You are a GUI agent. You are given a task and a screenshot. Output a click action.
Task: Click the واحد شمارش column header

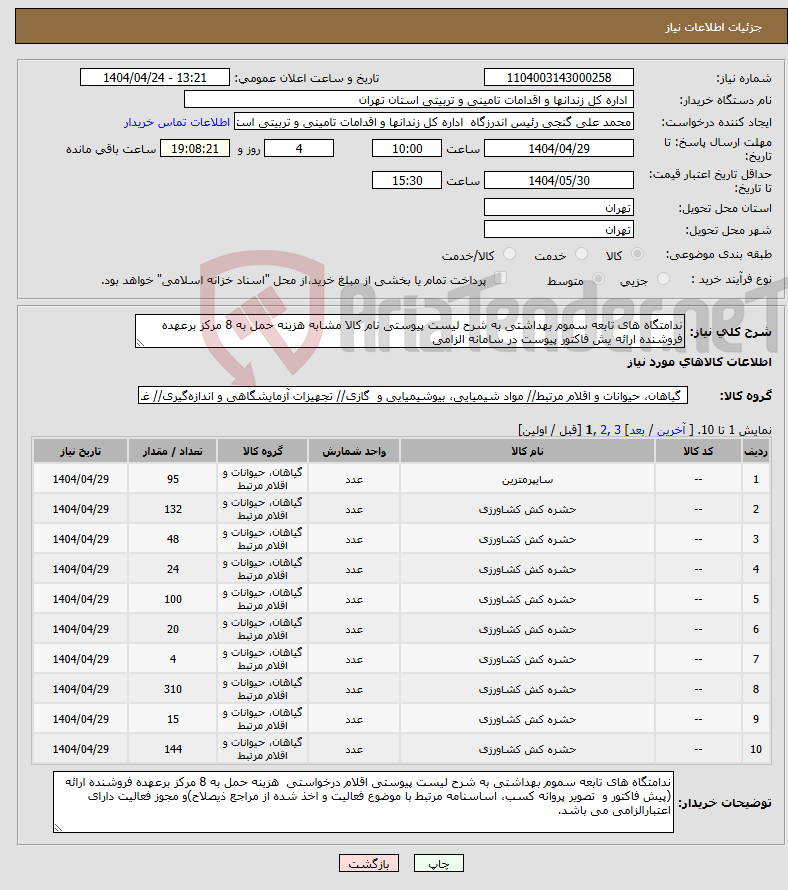point(354,451)
